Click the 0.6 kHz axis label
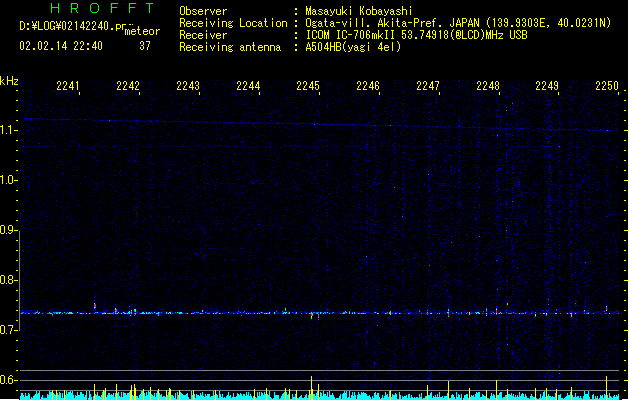The image size is (629, 400). [8, 380]
